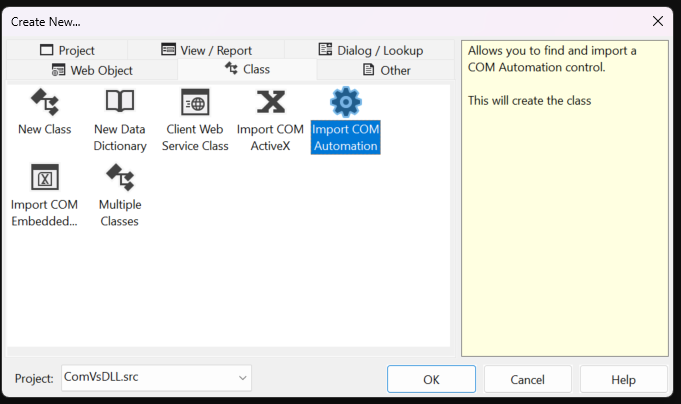Open the View / Report tab
Viewport: 681px width, 404px height.
[206, 50]
